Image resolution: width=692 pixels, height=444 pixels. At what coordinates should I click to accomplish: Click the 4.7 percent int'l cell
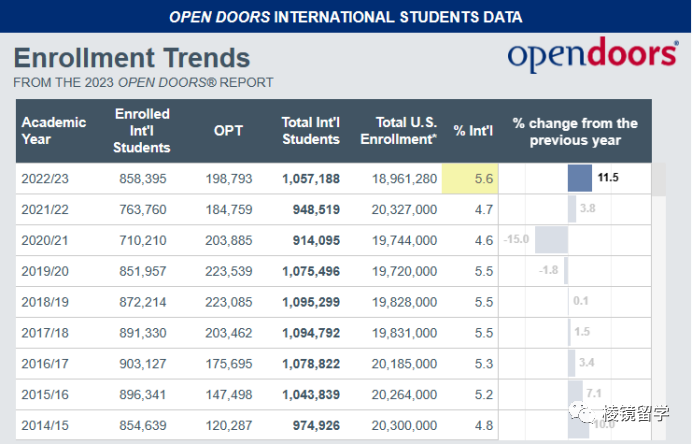(484, 210)
